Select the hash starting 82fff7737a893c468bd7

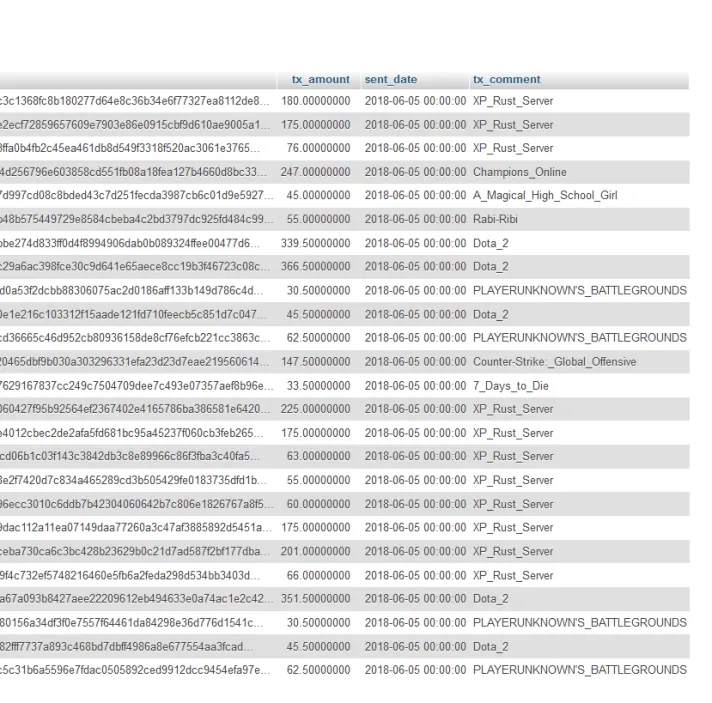(127, 646)
